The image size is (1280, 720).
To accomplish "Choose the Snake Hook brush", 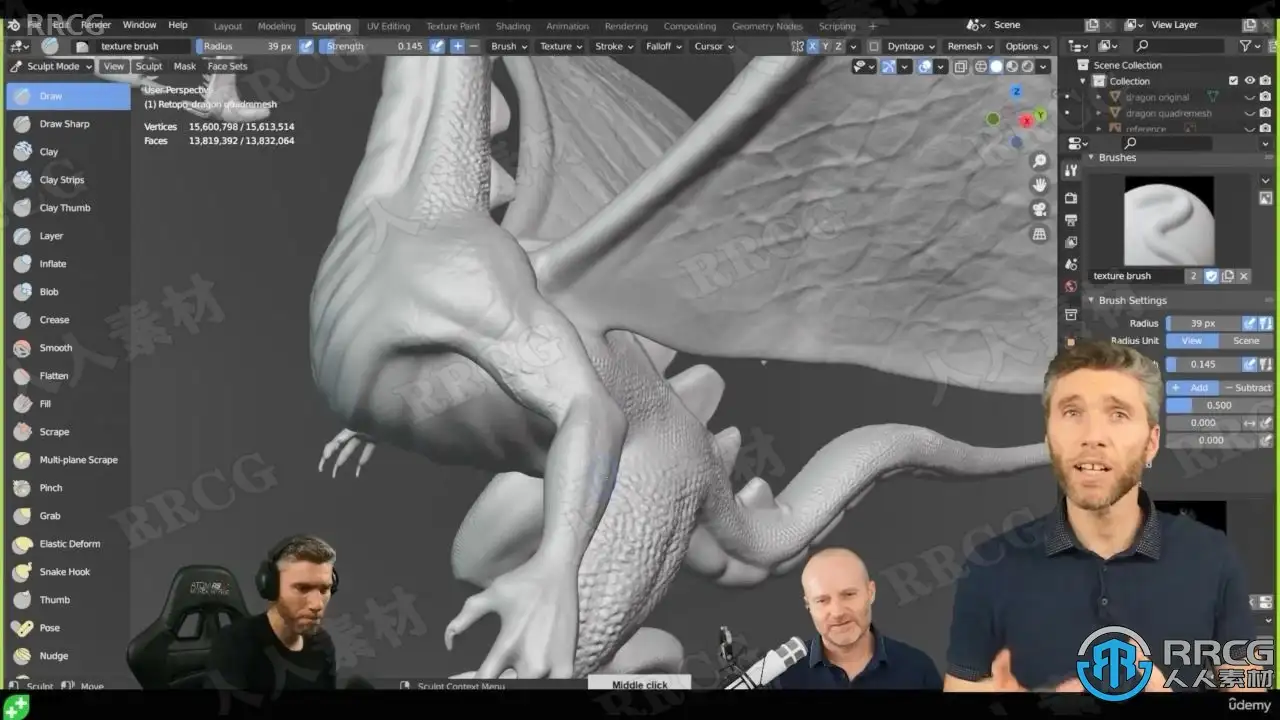I will (x=68, y=572).
